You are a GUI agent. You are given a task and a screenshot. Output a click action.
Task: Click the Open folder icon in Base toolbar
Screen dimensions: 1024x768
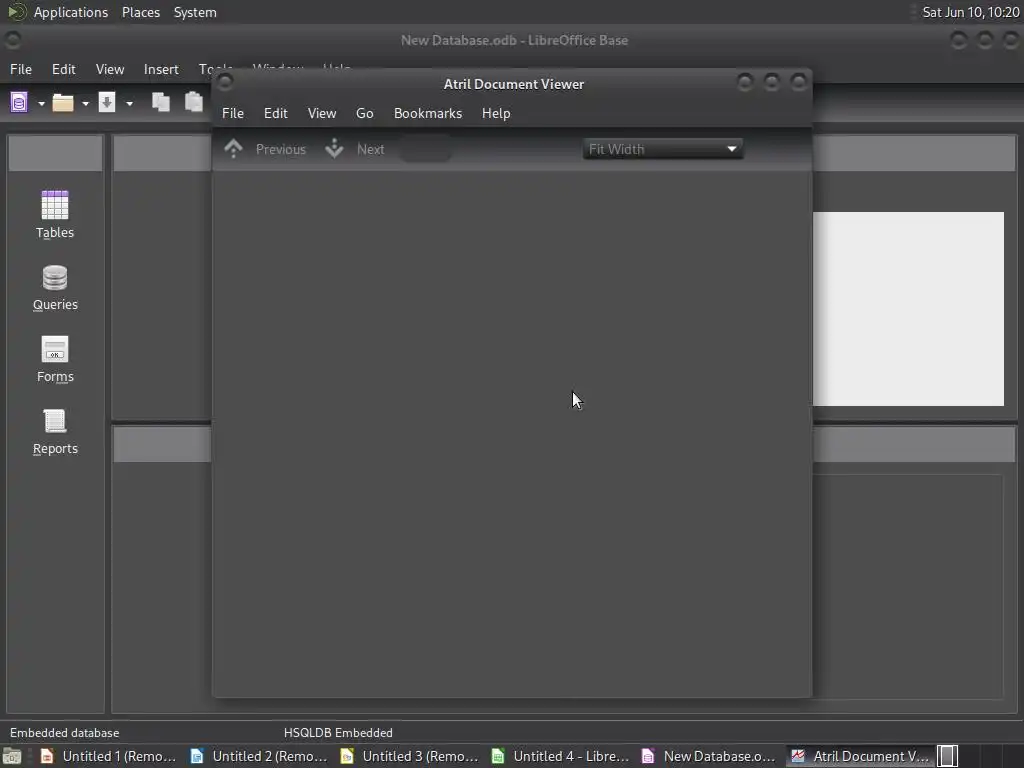coord(63,103)
